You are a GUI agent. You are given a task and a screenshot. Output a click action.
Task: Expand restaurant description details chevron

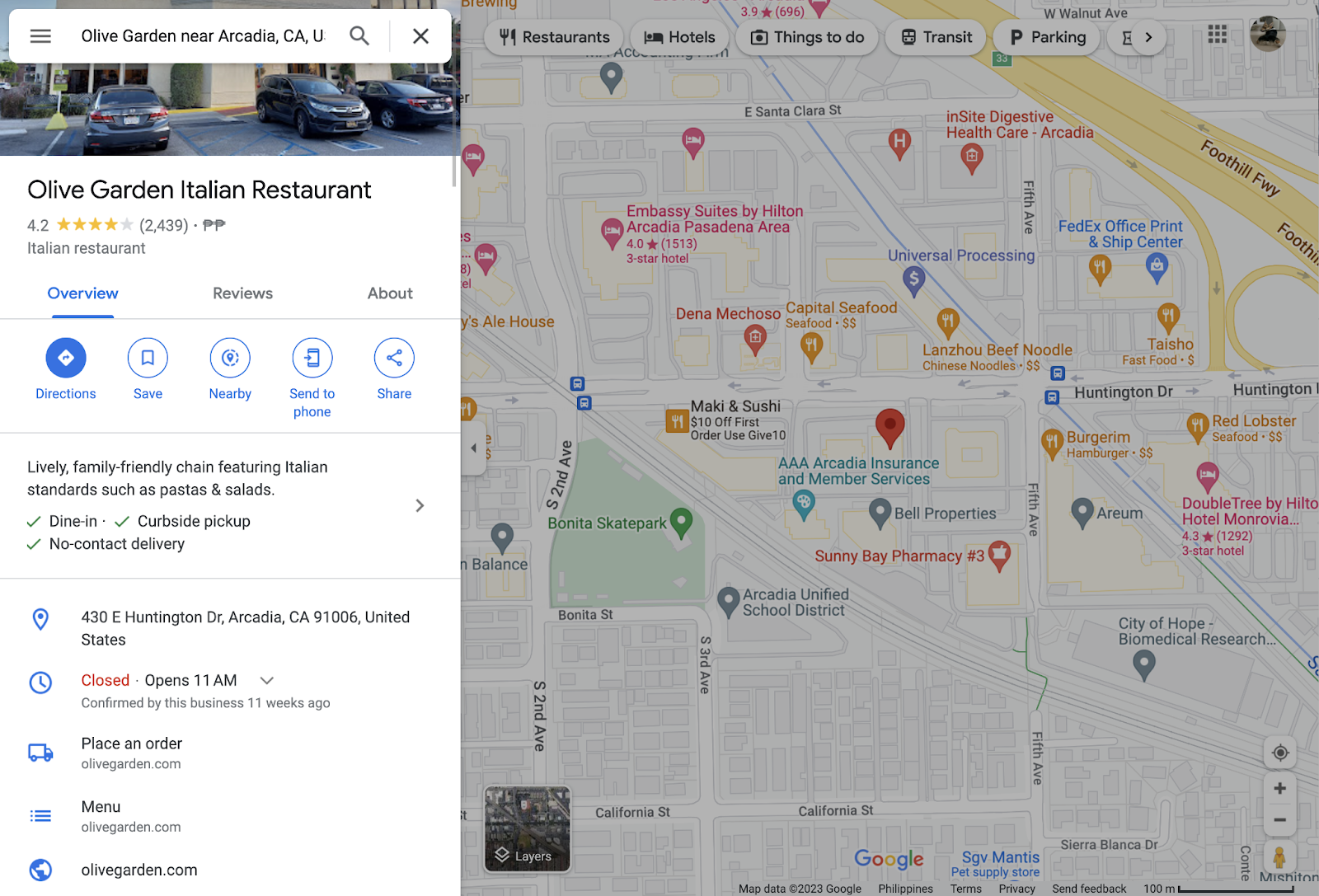coord(420,505)
